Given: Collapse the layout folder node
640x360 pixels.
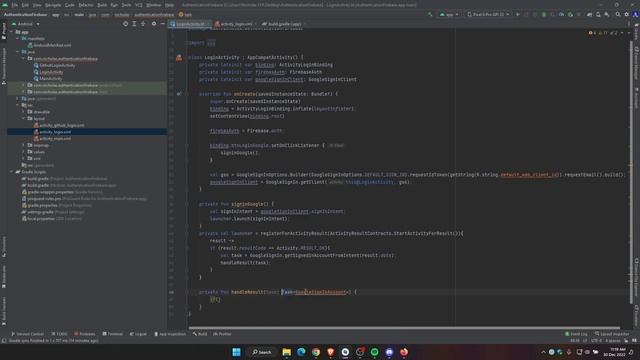Looking at the screenshot, I should pyautogui.click(x=23, y=118).
